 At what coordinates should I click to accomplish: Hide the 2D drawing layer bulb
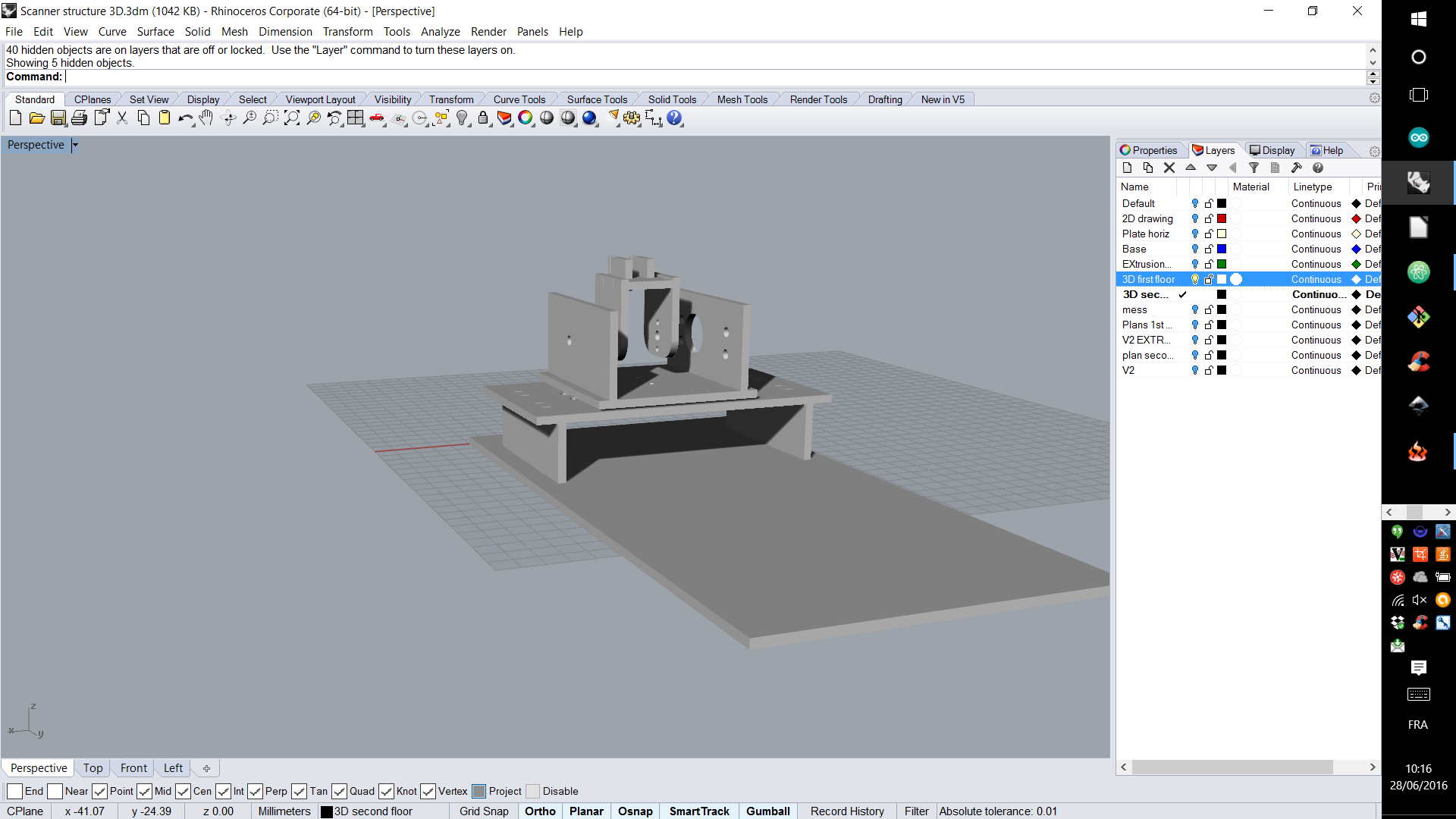click(1195, 218)
